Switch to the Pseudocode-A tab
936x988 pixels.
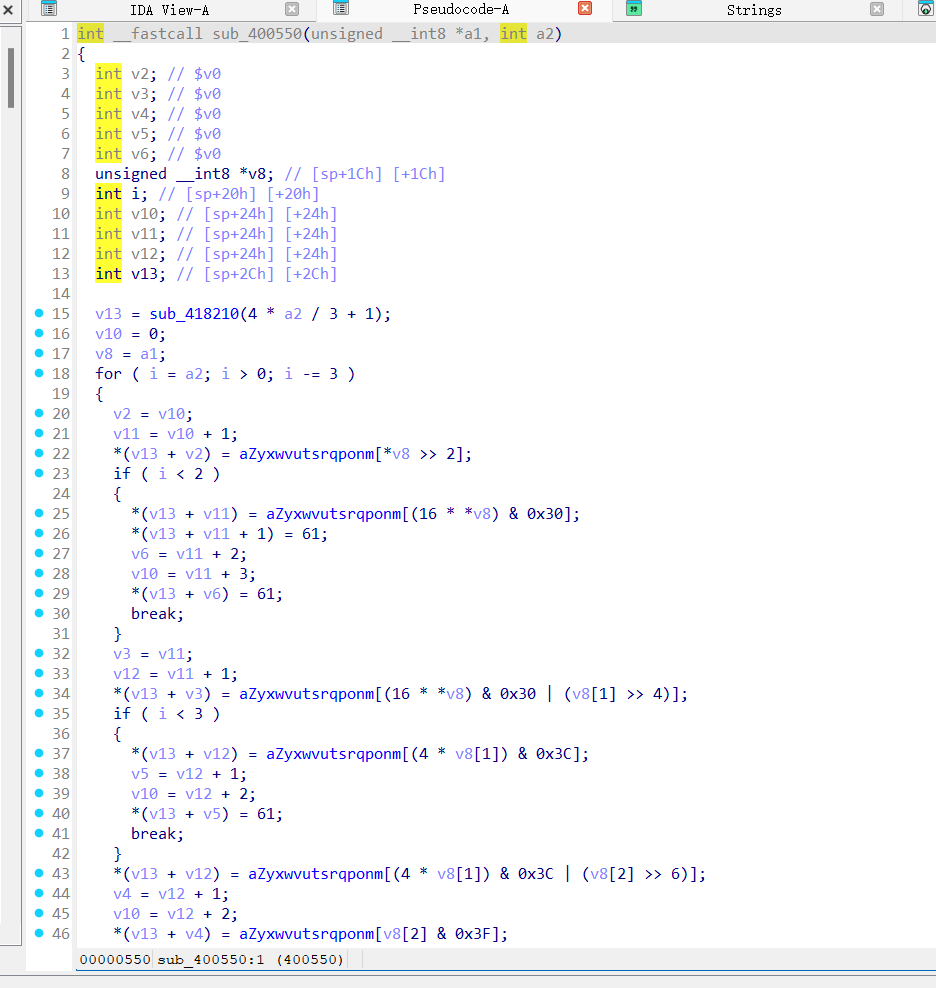pyautogui.click(x=461, y=9)
